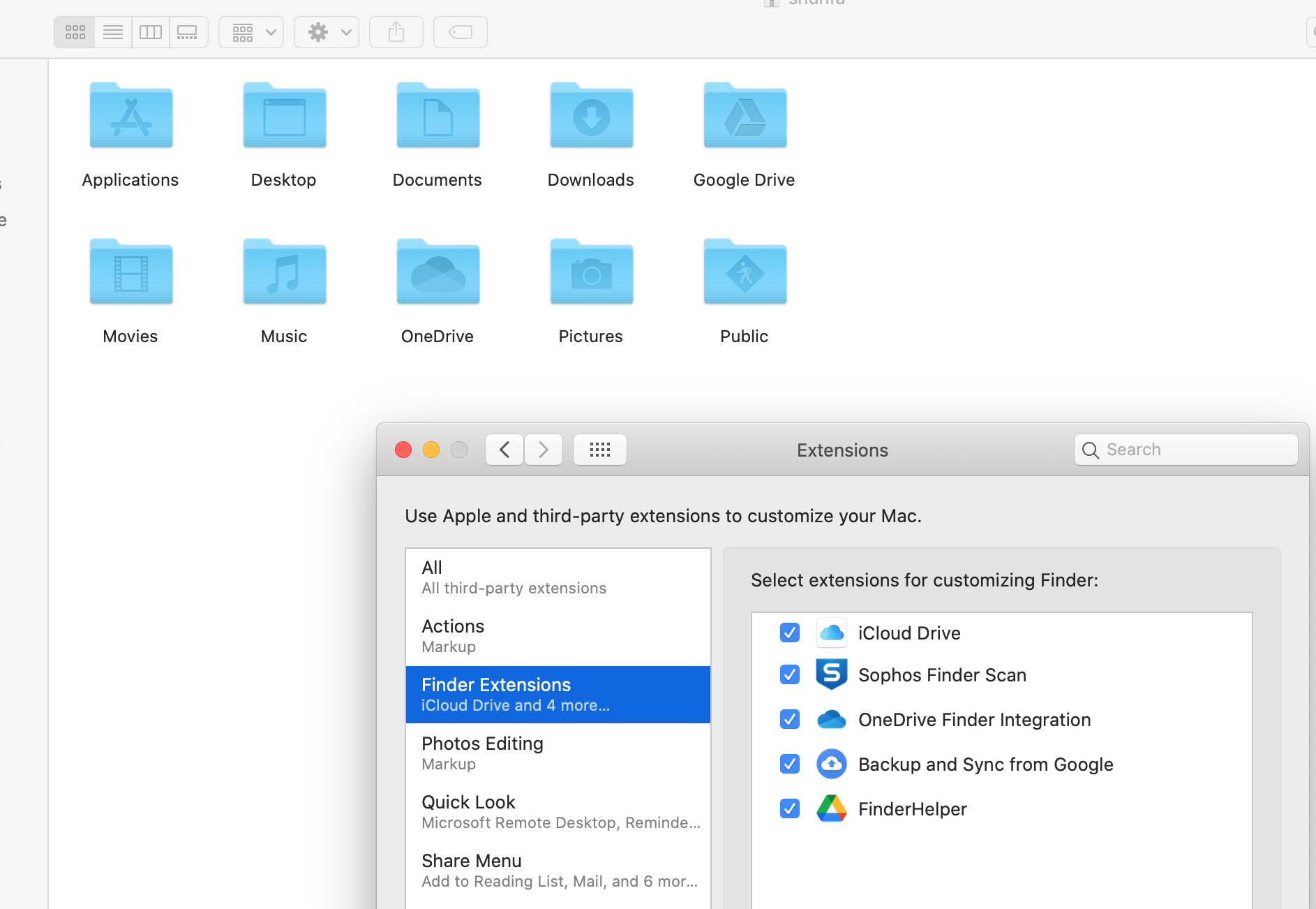Uncheck the FinderHelper extension
Screen dimensions: 1316x909
(790, 808)
